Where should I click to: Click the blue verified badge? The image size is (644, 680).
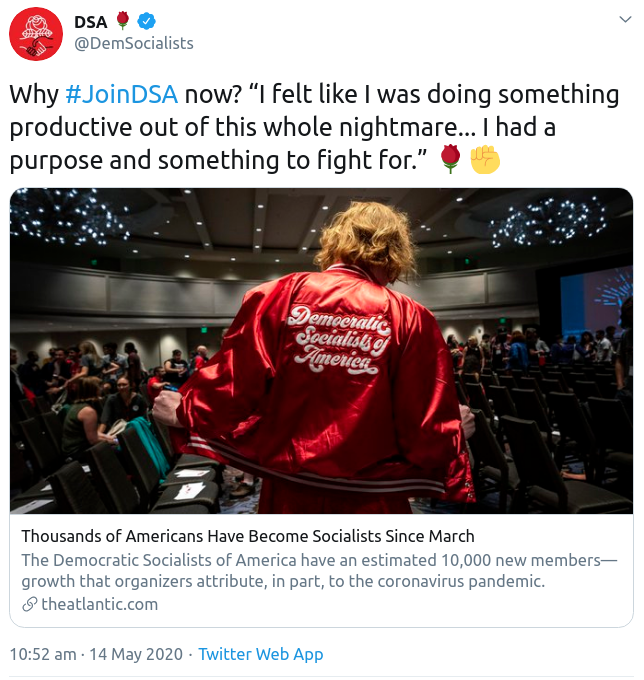click(147, 21)
